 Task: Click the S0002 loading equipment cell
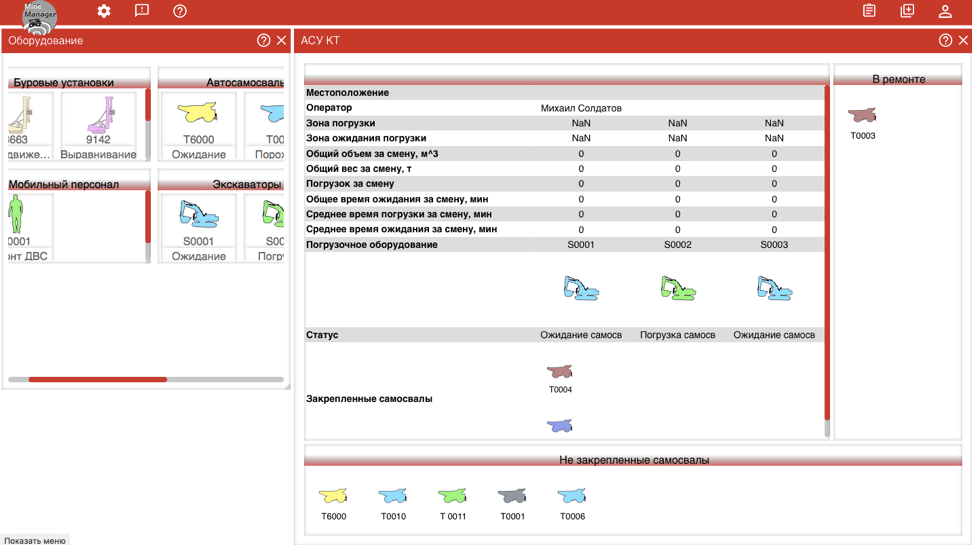point(678,244)
